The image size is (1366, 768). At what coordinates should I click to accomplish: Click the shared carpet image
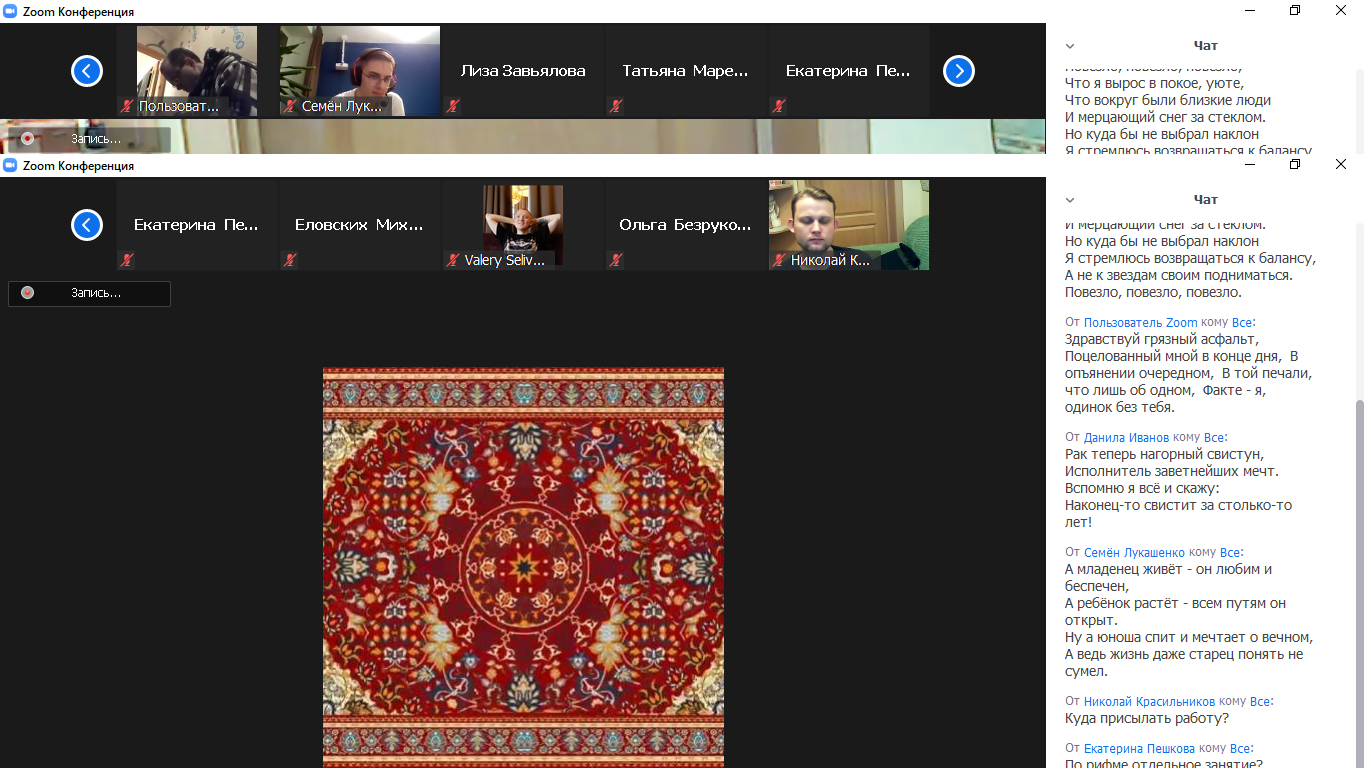(x=523, y=567)
